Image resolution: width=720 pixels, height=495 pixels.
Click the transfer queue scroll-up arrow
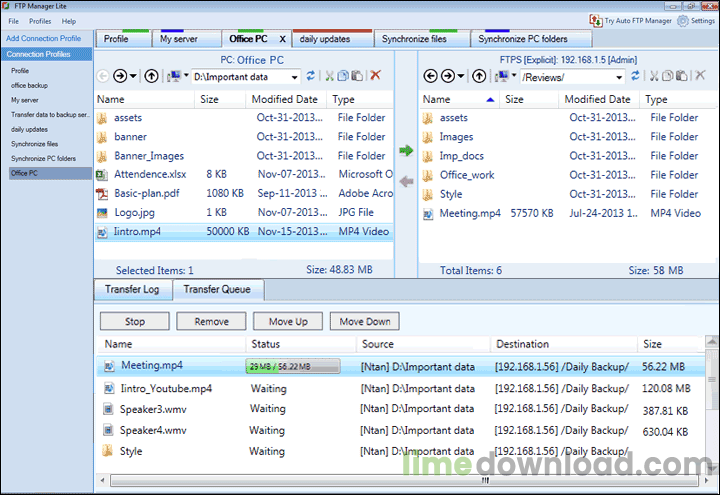[x=712, y=341]
